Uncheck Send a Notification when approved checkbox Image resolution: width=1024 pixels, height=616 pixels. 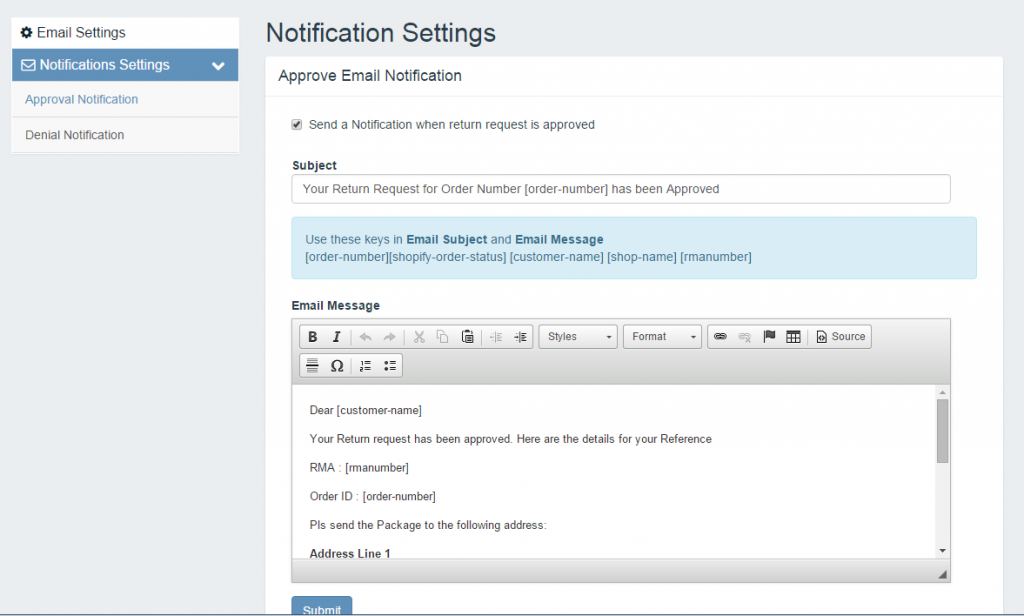click(x=297, y=125)
